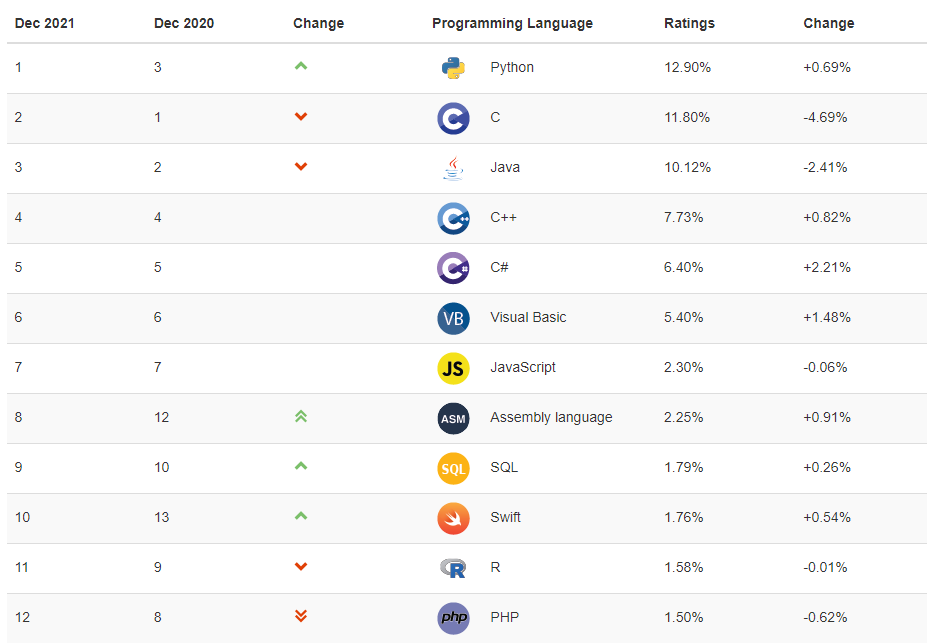Click the C# logo icon
Screen dimensions: 927x643
[x=453, y=268]
